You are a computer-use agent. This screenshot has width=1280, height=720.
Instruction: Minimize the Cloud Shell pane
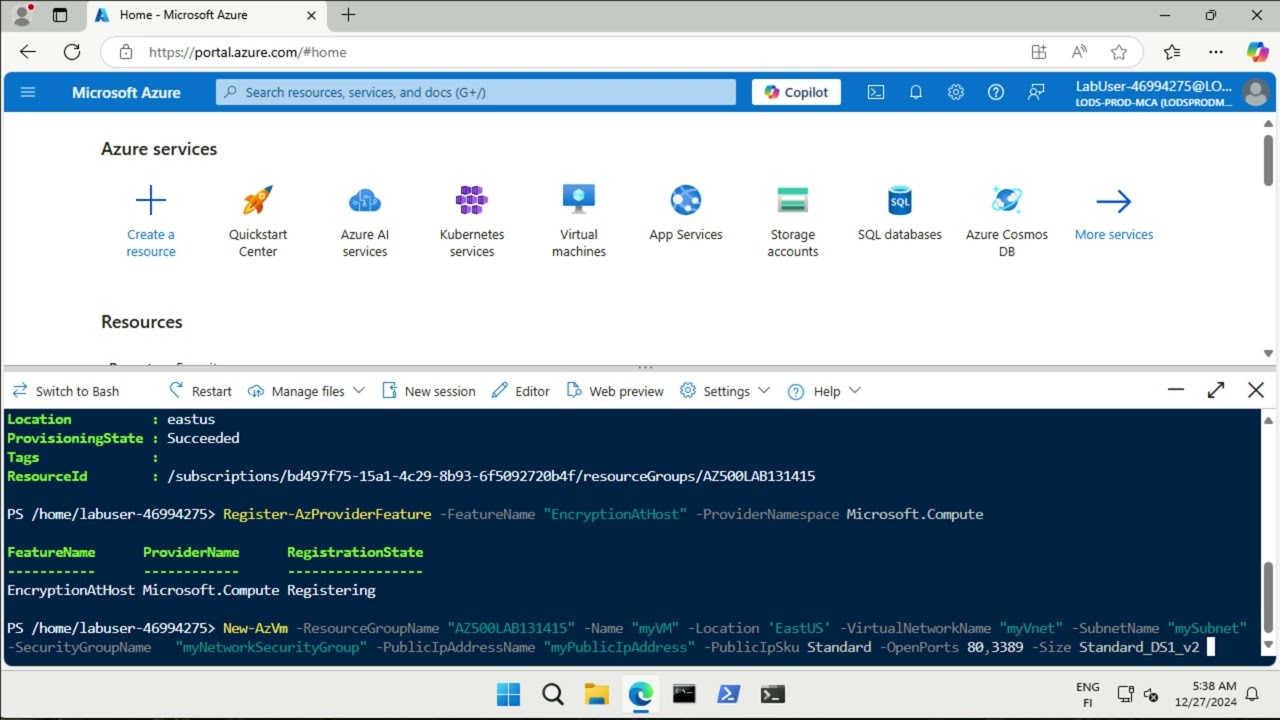pyautogui.click(x=1176, y=391)
